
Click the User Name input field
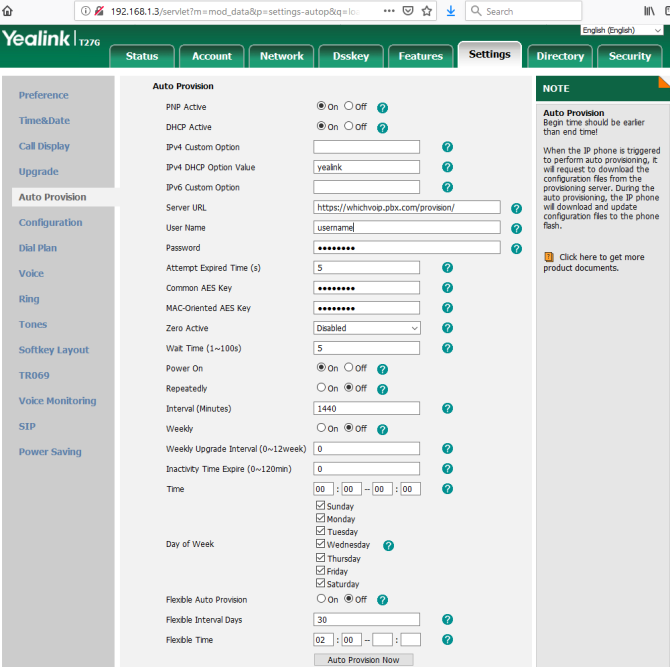(407, 227)
